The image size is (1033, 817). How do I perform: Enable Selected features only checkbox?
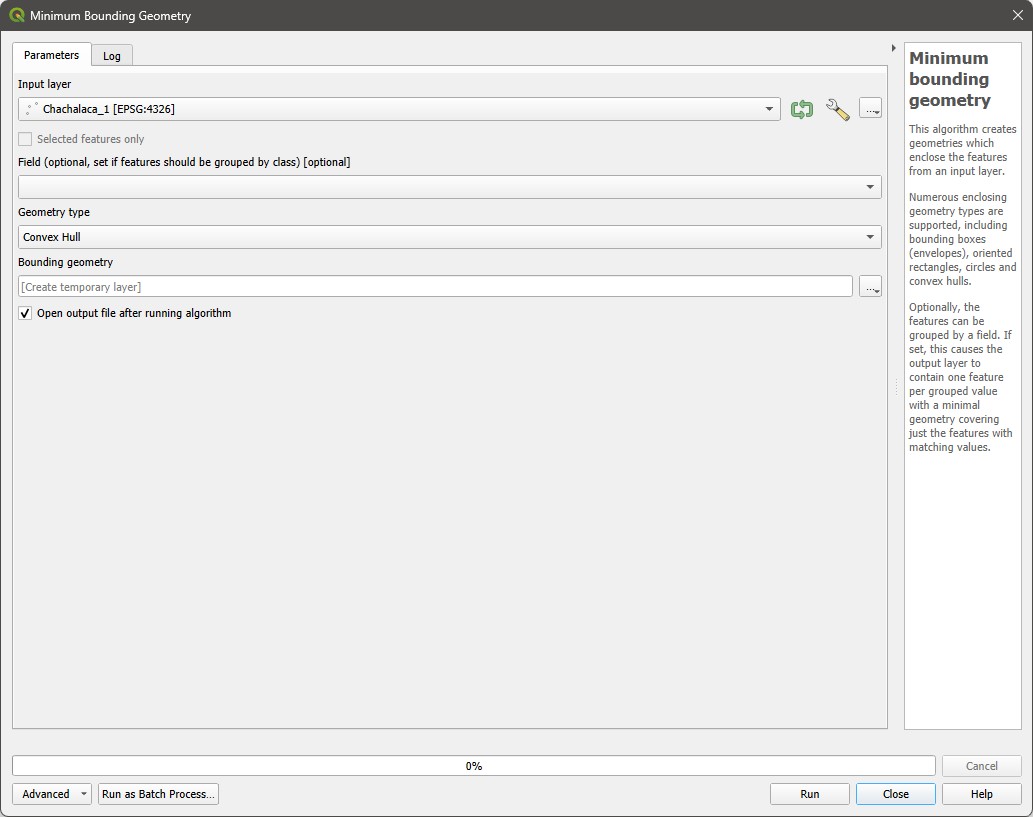point(25,139)
